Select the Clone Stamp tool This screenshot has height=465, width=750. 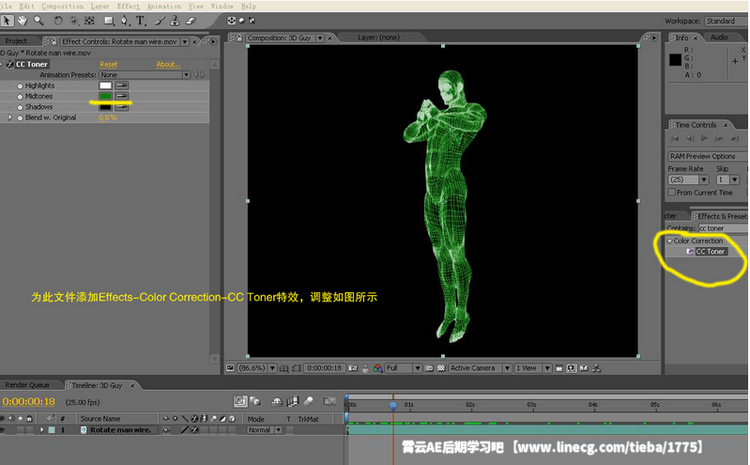175,21
